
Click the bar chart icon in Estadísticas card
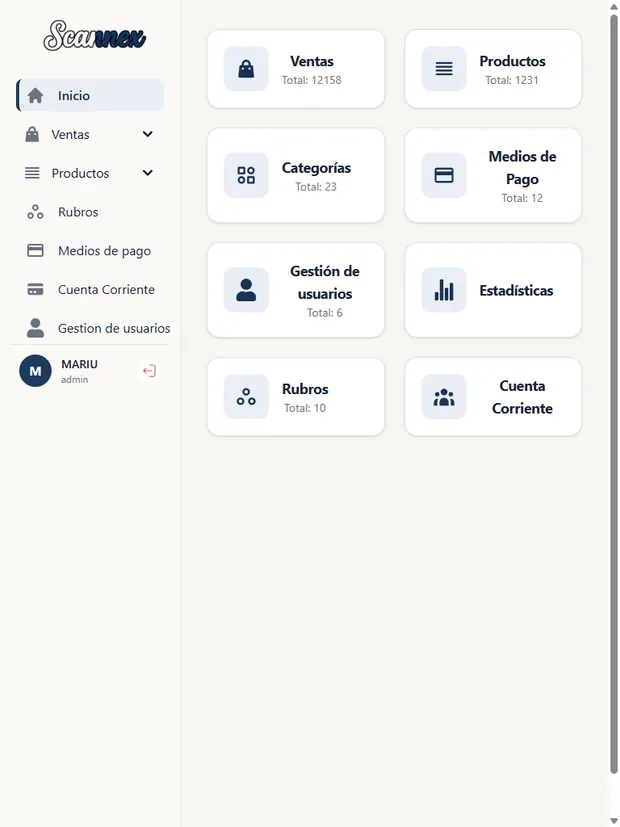pyautogui.click(x=444, y=290)
